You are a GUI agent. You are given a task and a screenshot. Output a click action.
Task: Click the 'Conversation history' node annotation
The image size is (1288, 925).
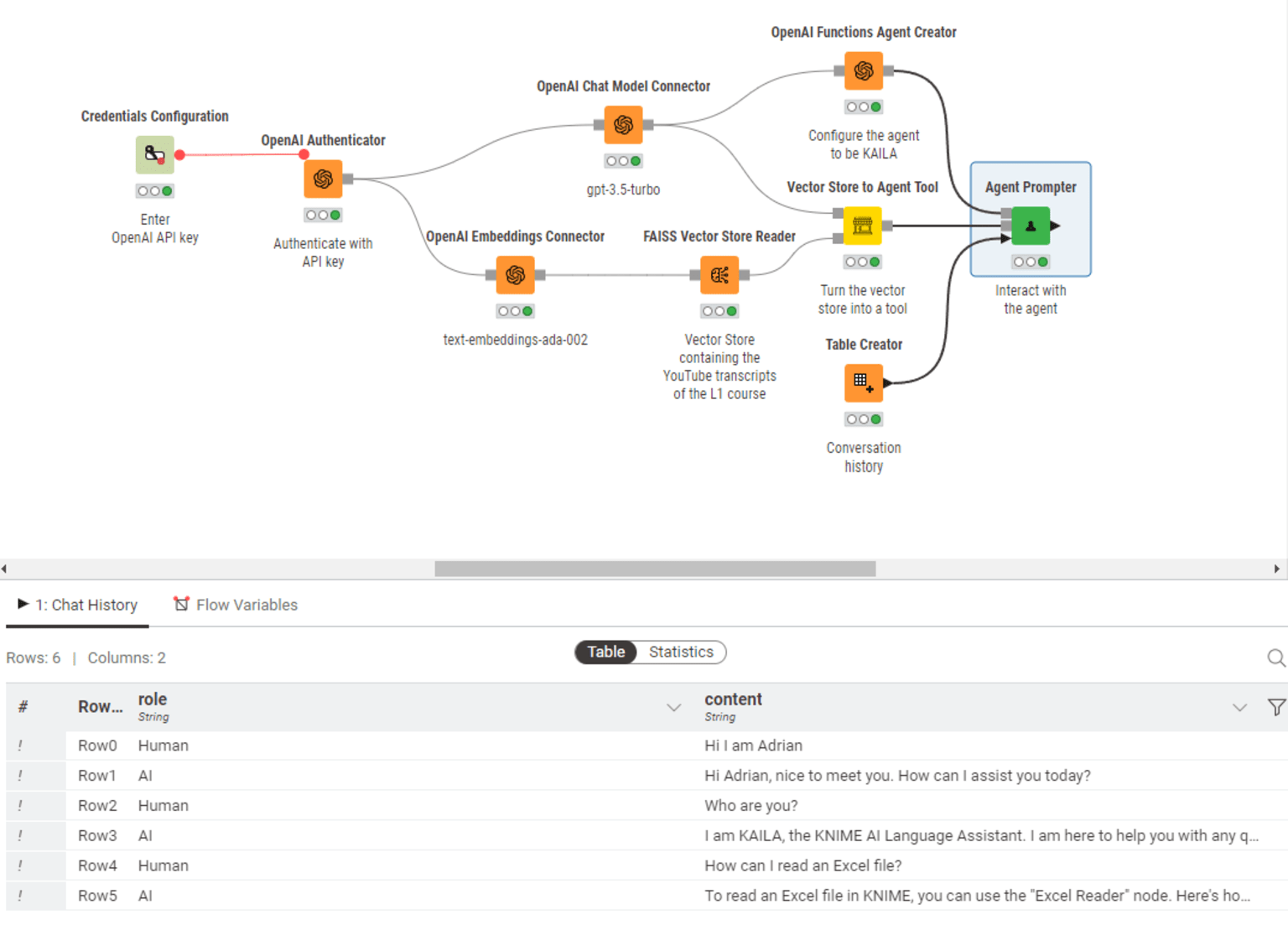click(864, 457)
